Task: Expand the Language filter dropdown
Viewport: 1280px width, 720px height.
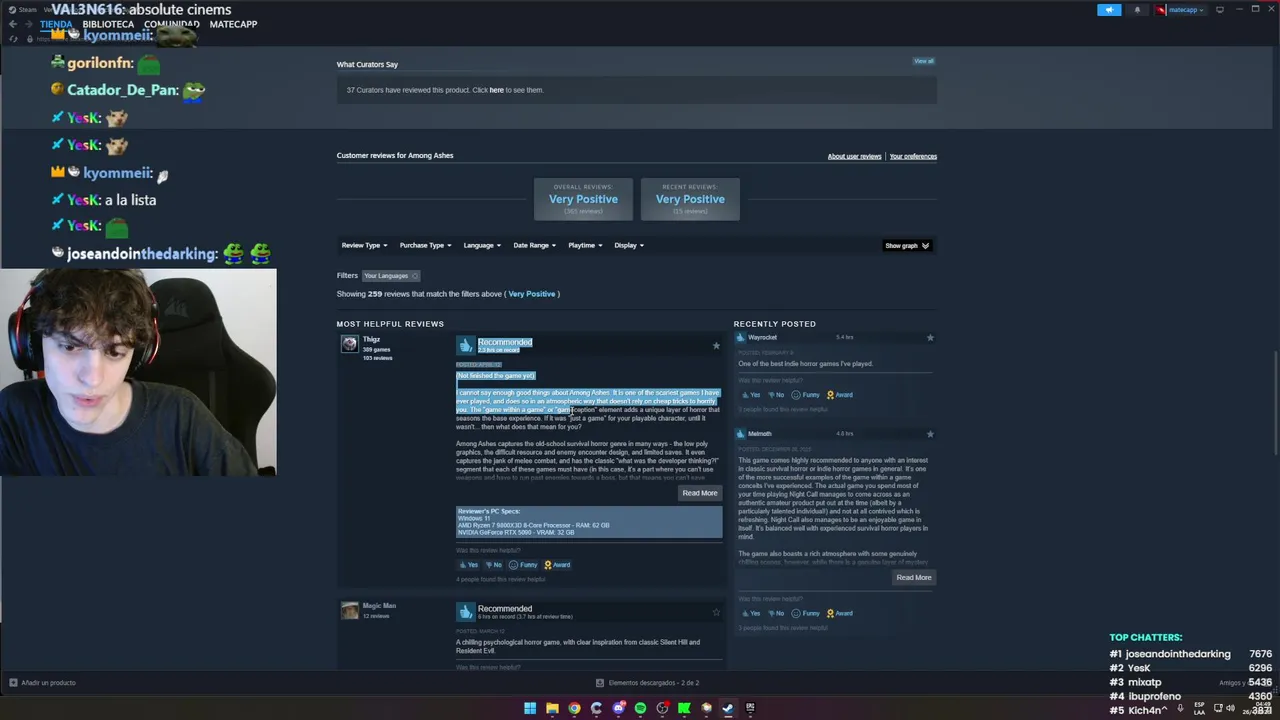Action: (482, 245)
